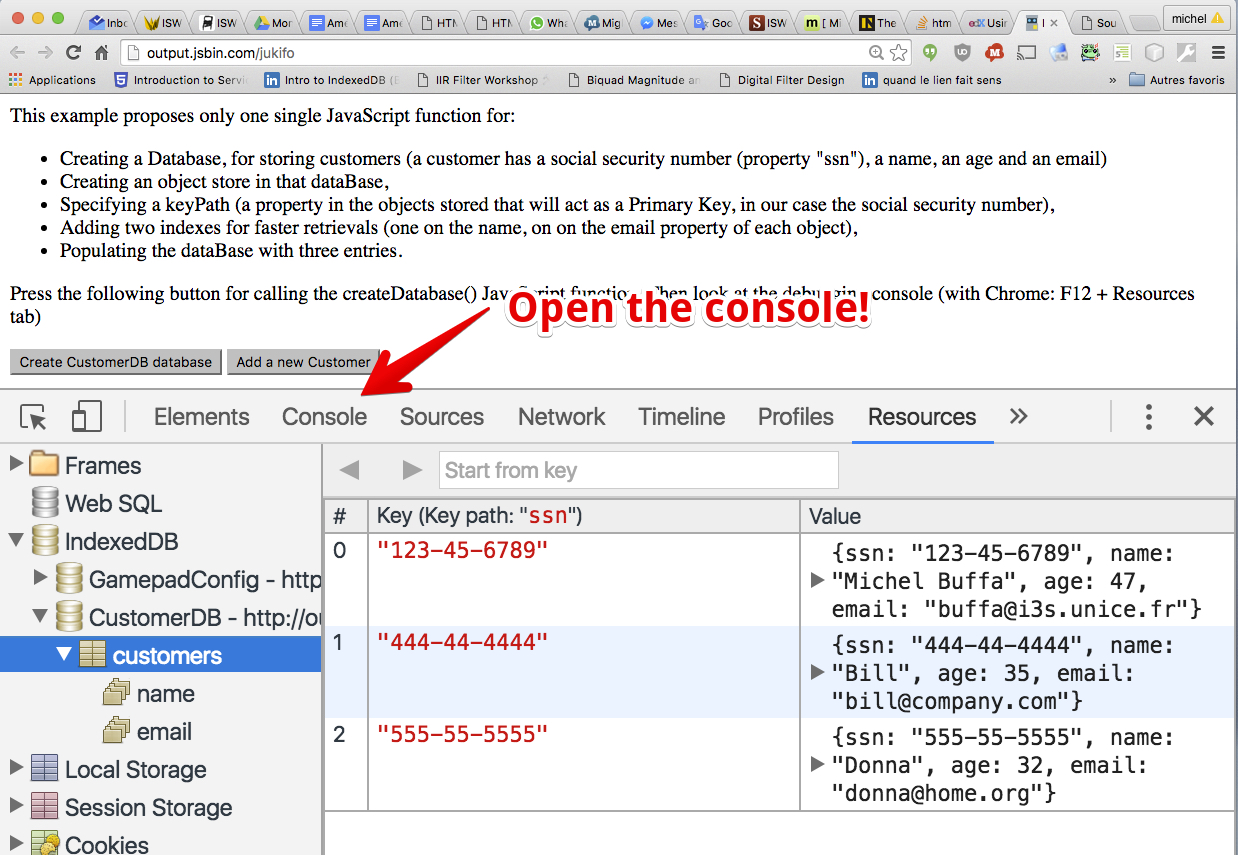The width and height of the screenshot is (1238, 855).
Task: Collapse the IndexedDB tree node
Action: pos(16,541)
